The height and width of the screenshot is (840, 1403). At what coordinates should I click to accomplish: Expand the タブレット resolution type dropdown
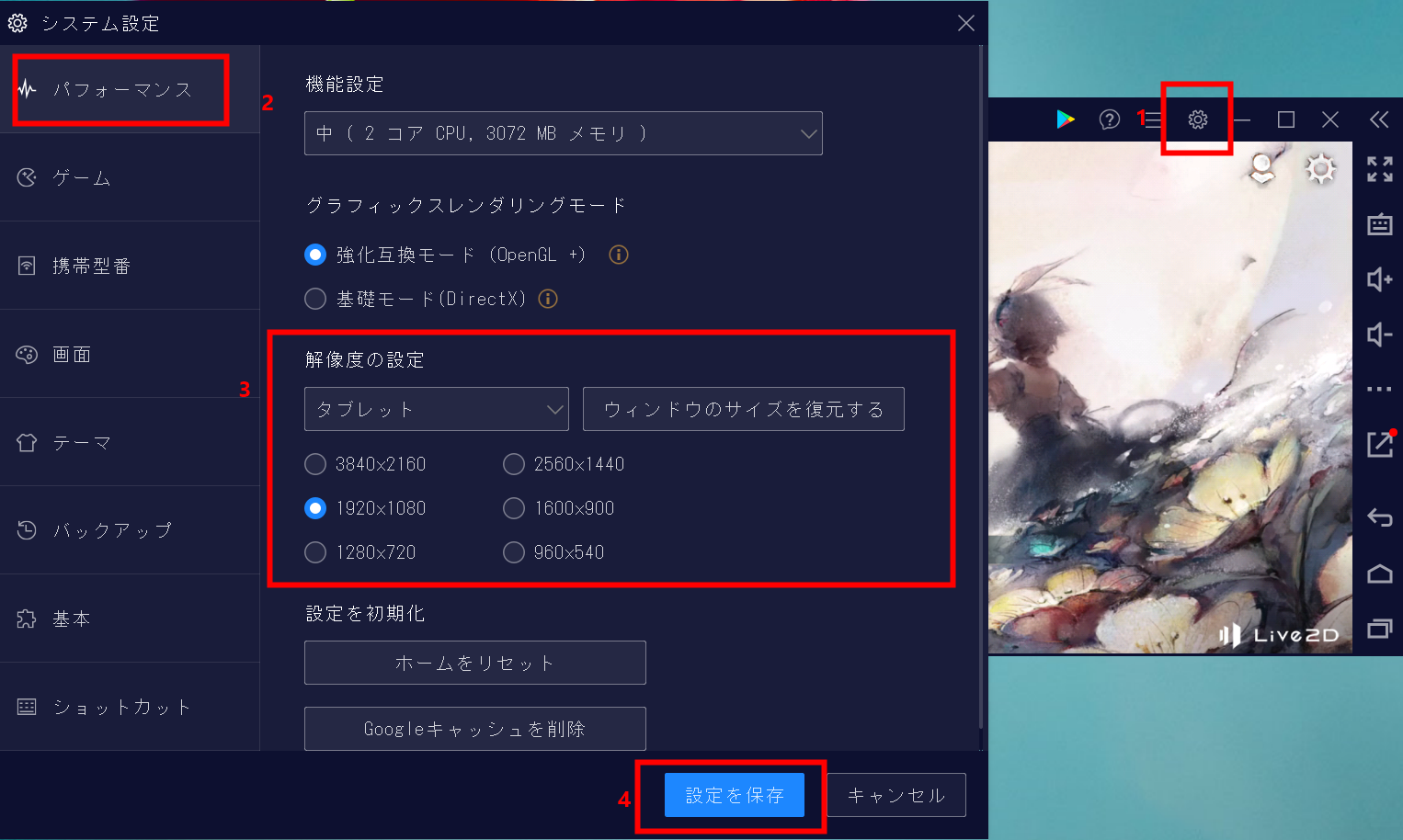437,409
